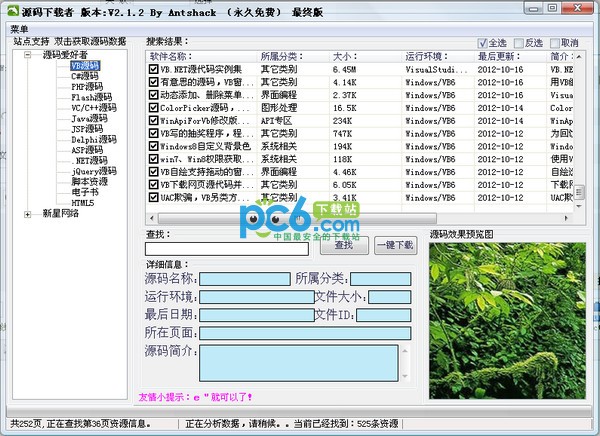
Task: Uncheck UAC欺骗 row checkbox
Action: point(153,198)
